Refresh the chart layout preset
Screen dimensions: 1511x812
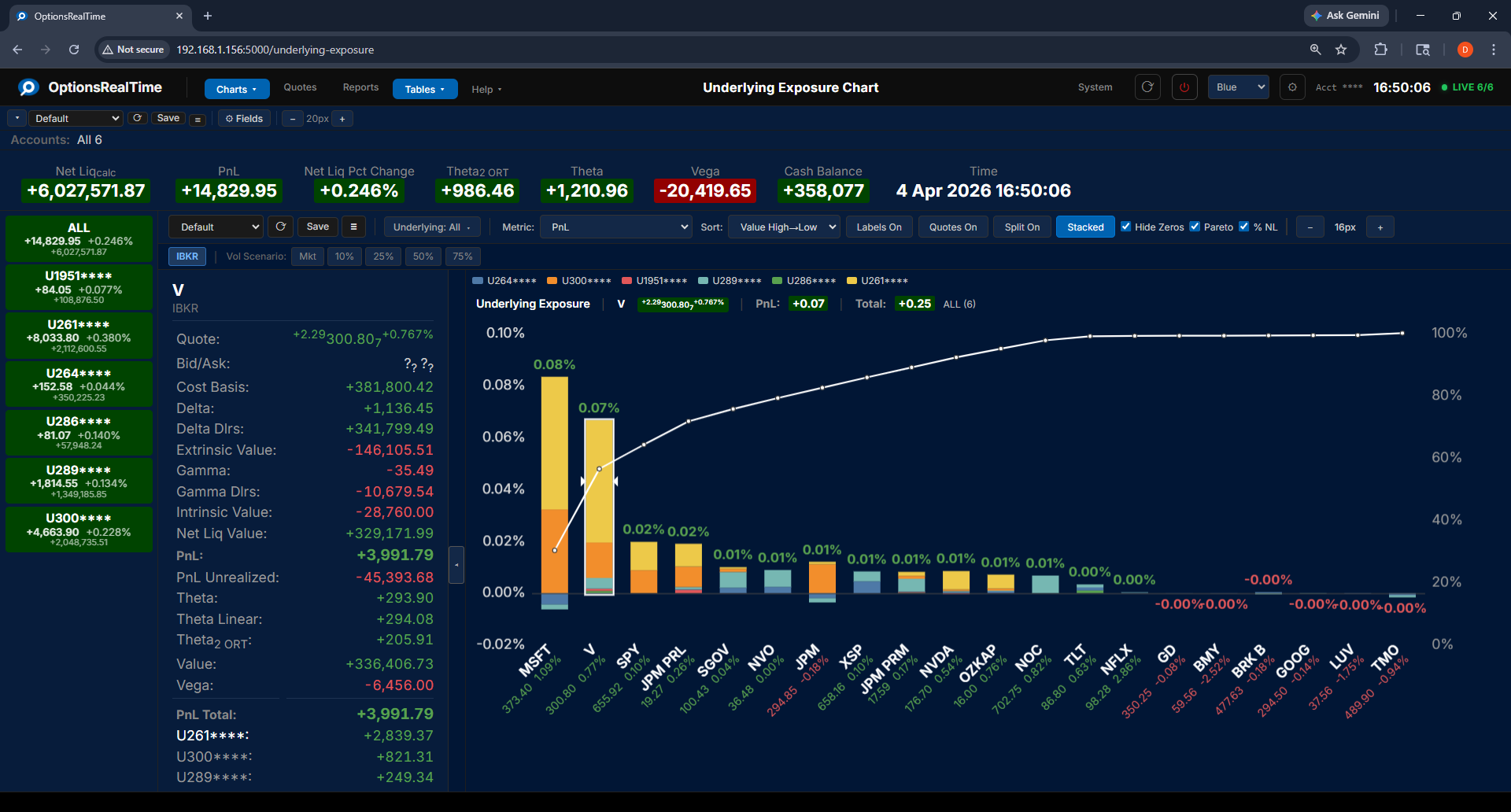point(280,227)
